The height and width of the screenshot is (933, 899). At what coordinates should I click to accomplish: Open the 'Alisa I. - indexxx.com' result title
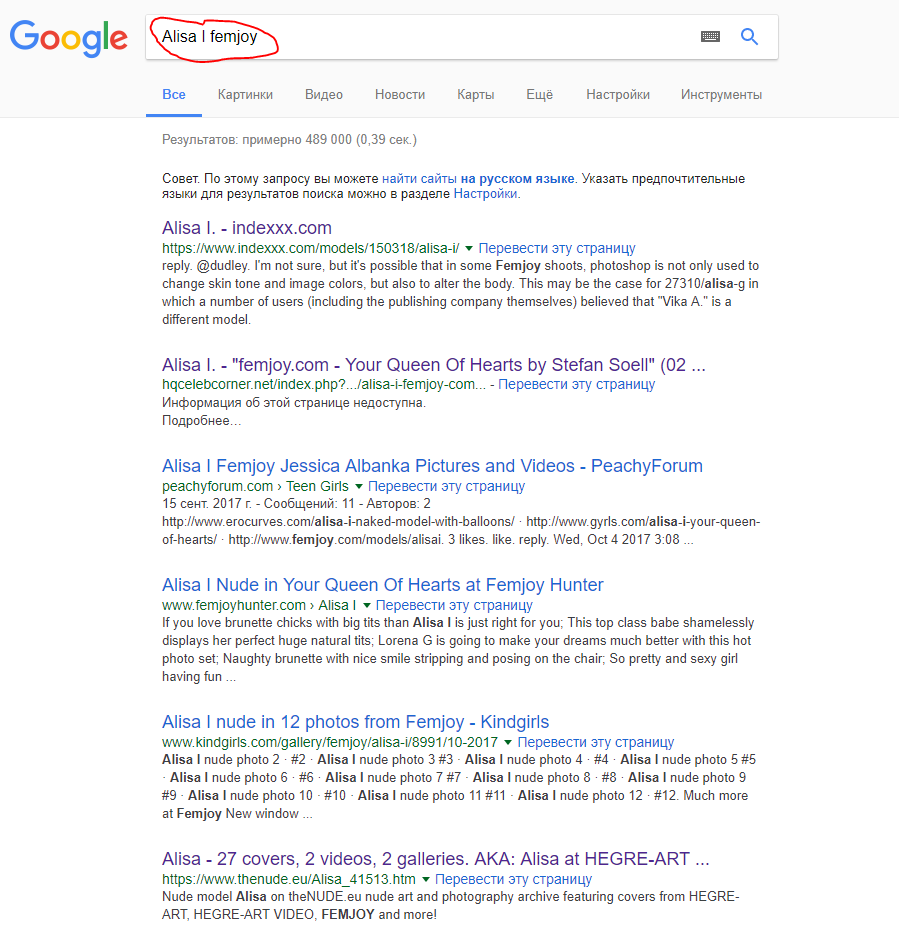(x=246, y=228)
